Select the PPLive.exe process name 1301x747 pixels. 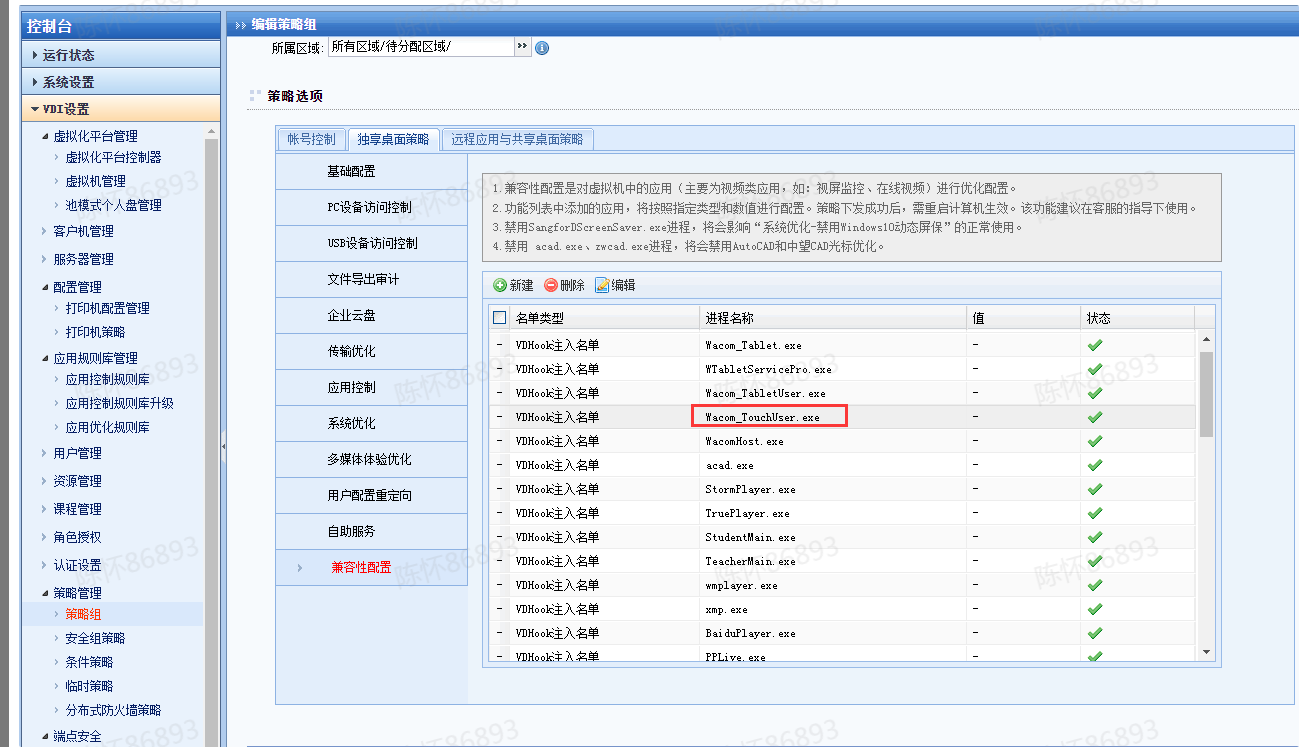pos(735,657)
